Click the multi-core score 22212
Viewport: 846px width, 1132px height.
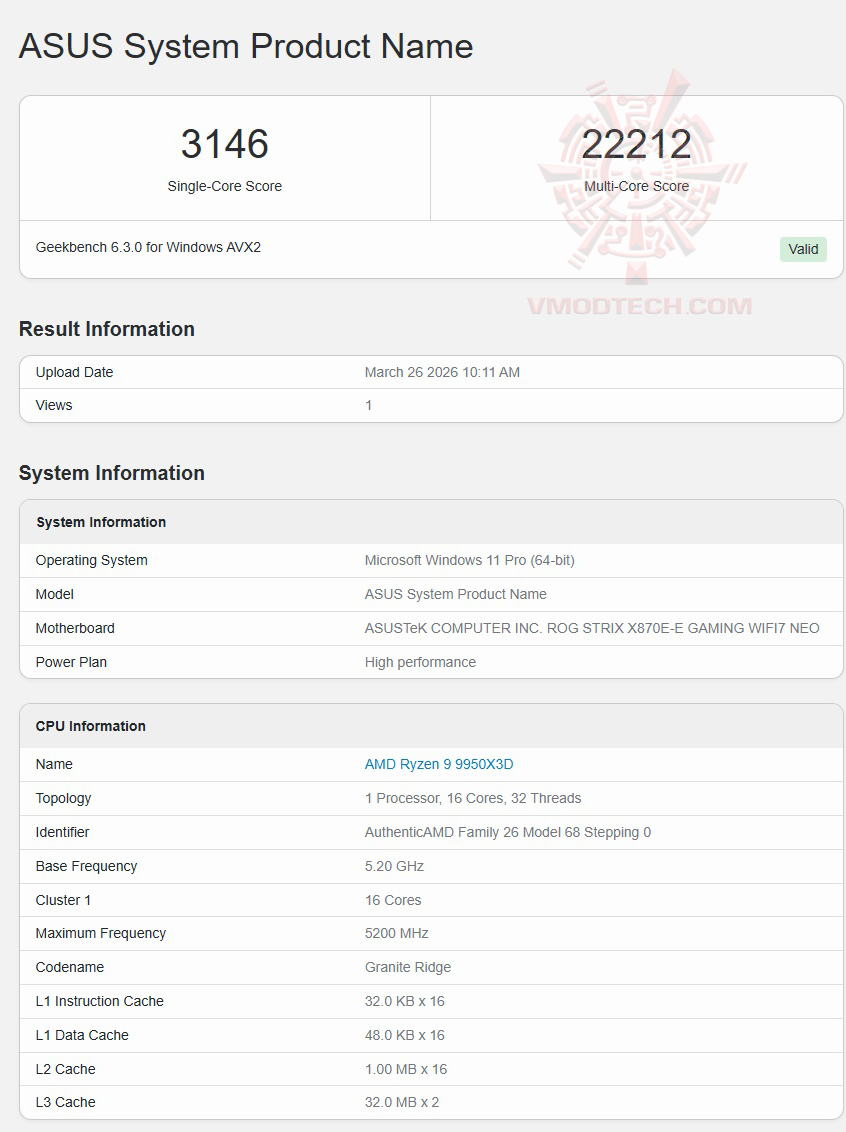pyautogui.click(x=637, y=144)
